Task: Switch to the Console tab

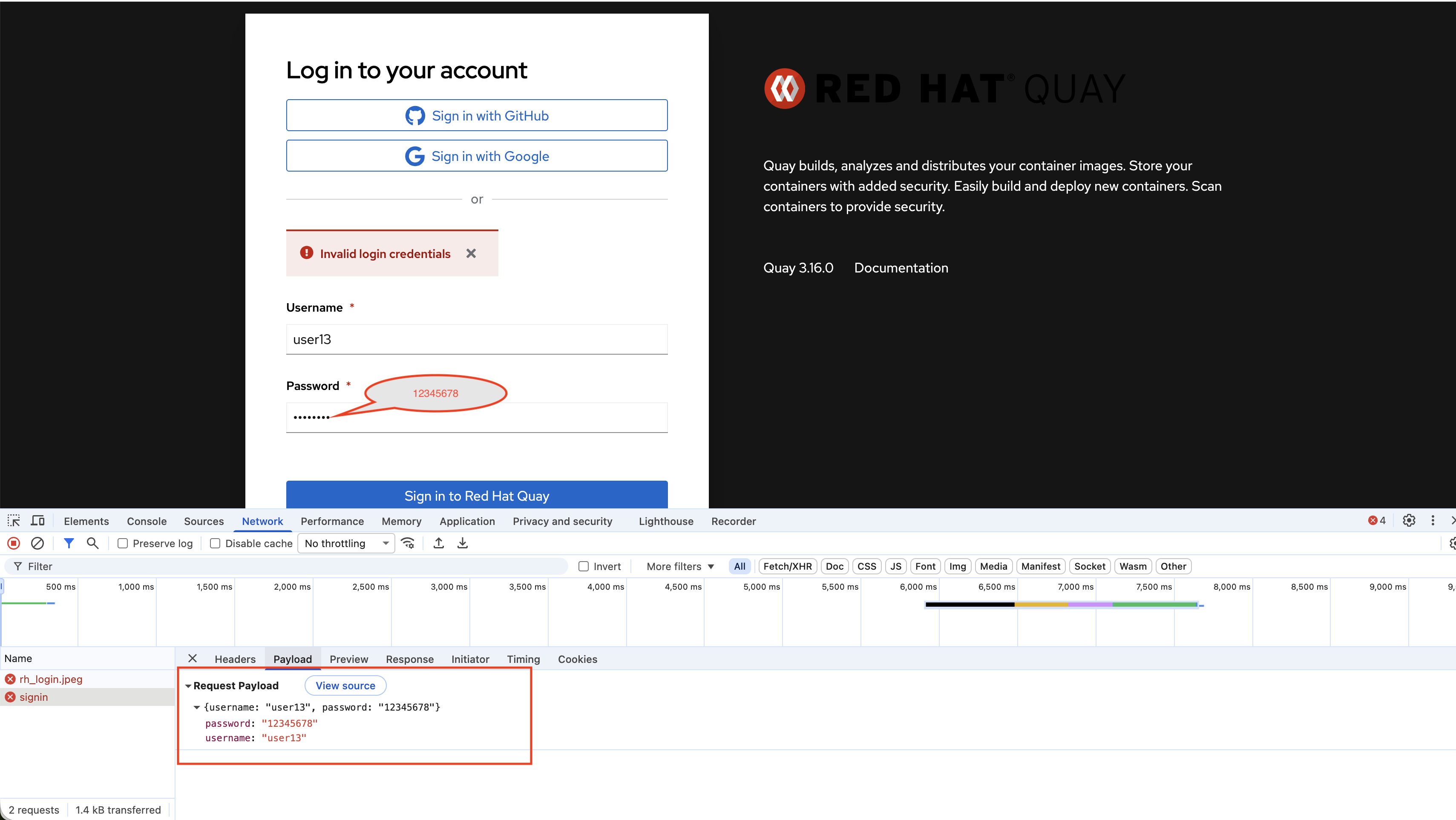Action: pos(147,521)
